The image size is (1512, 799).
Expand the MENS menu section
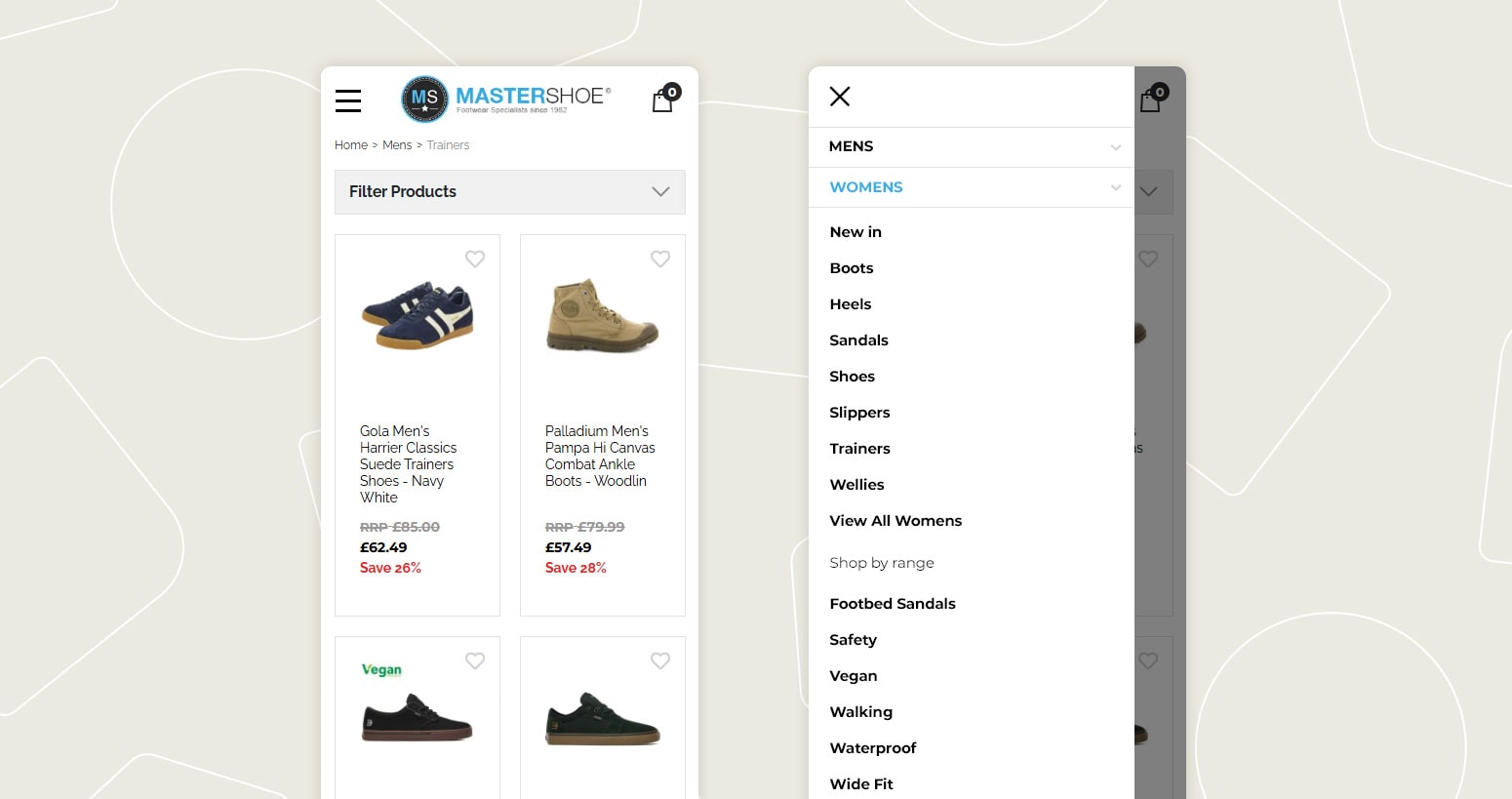pyautogui.click(x=972, y=146)
